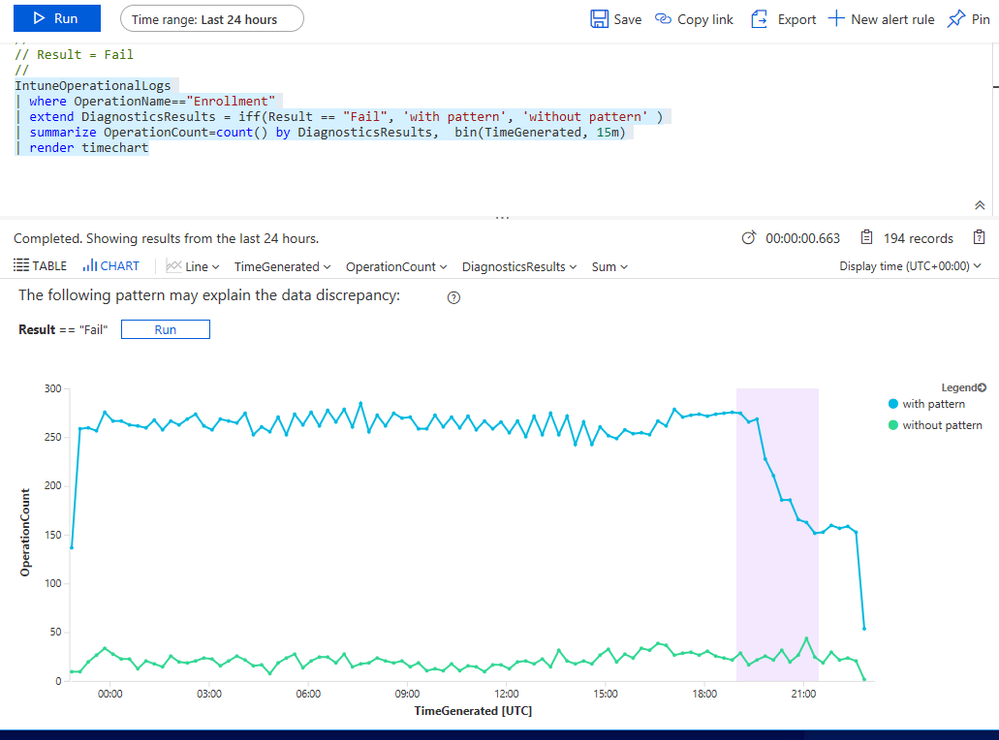Click the clipboard icon beside records count
Image resolution: width=999 pixels, height=740 pixels.
coord(979,238)
